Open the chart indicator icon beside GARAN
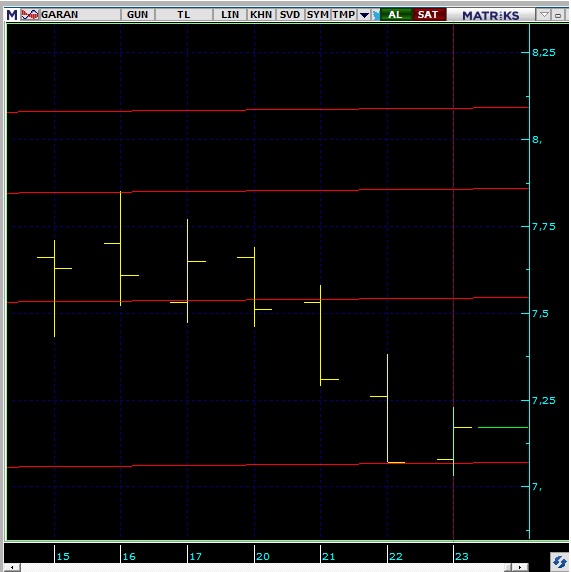This screenshot has height=572, width=571. (30, 15)
